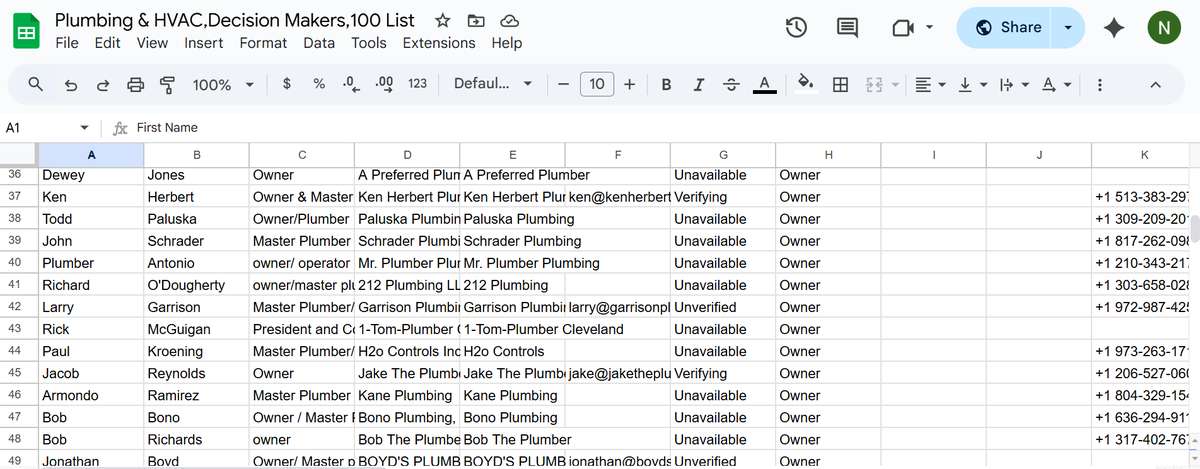The height and width of the screenshot is (469, 1200).
Task: Open the N account avatar
Action: 1163,28
